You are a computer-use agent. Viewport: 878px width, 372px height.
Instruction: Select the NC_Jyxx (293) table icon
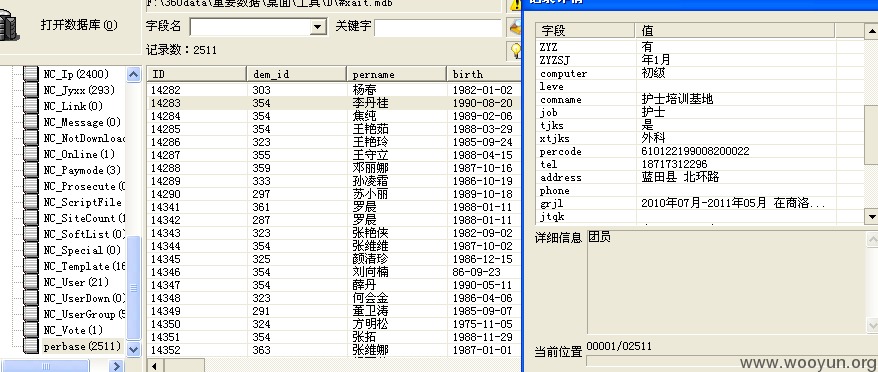coord(30,90)
